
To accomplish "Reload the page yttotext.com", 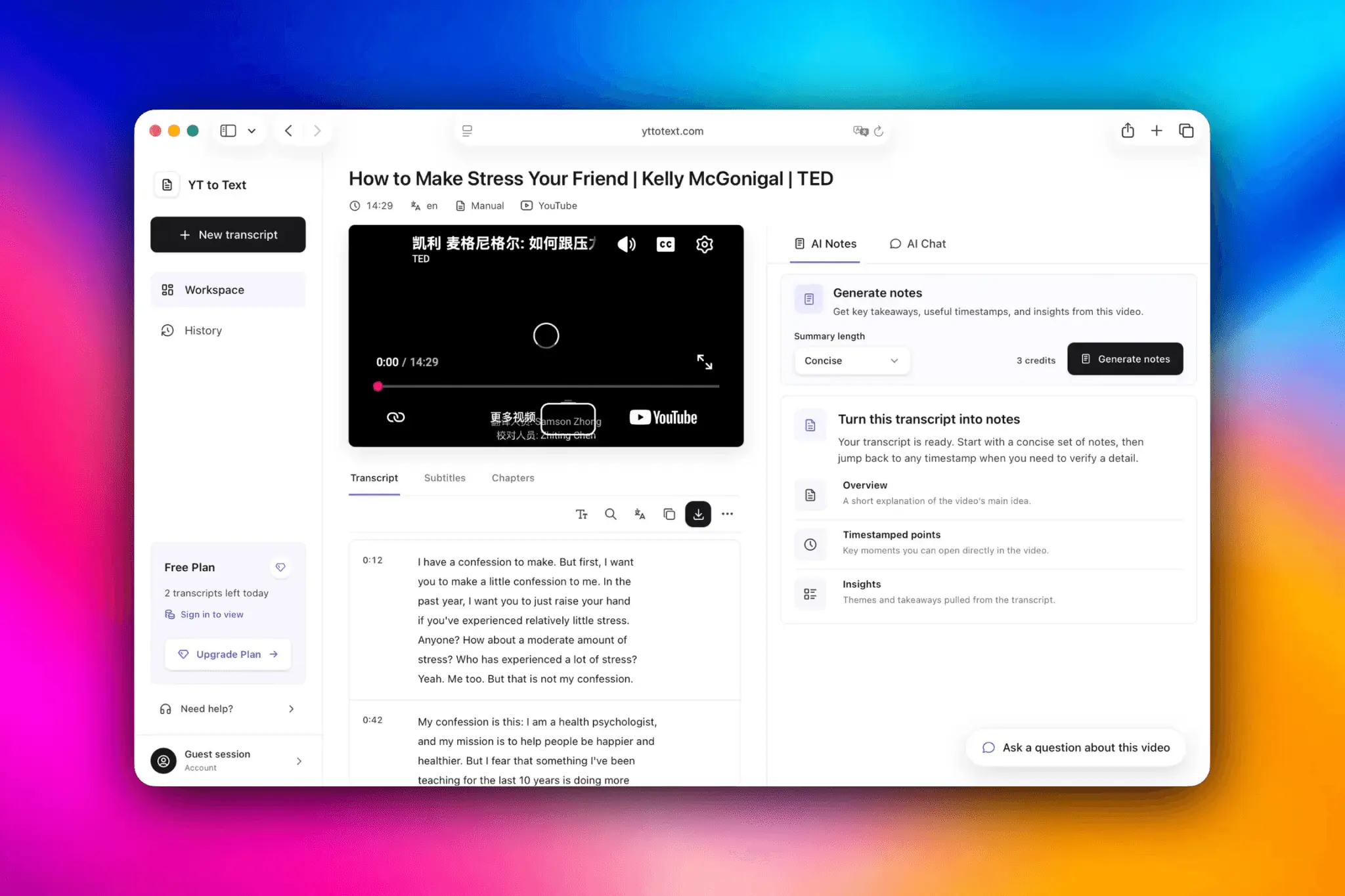I will [x=879, y=131].
